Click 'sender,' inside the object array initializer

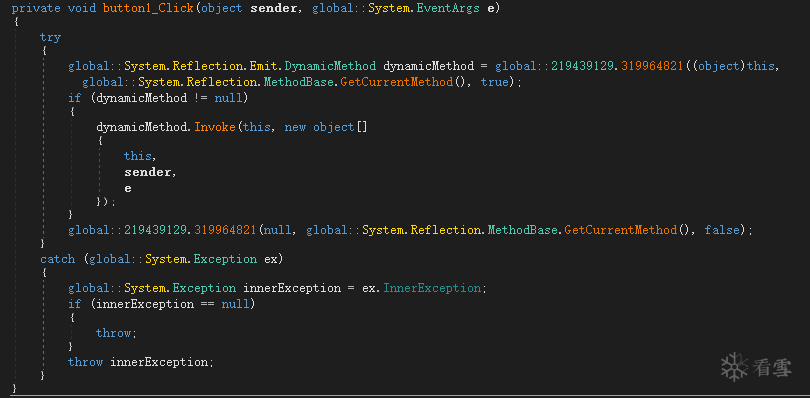(150, 172)
